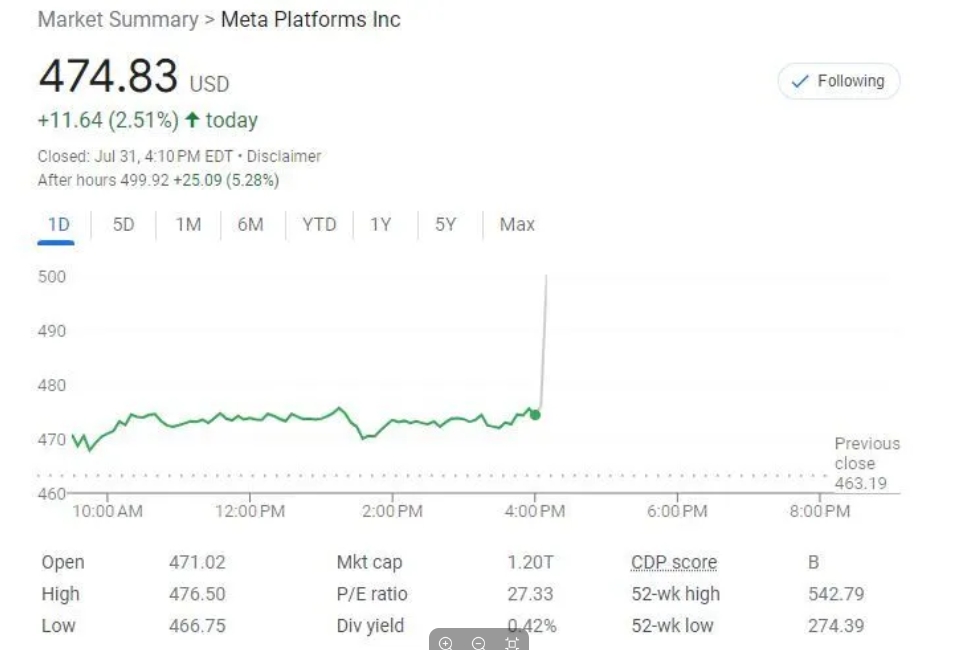Screen dimensions: 958x650
Task: Click the Disclaimer link
Action: click(x=284, y=156)
